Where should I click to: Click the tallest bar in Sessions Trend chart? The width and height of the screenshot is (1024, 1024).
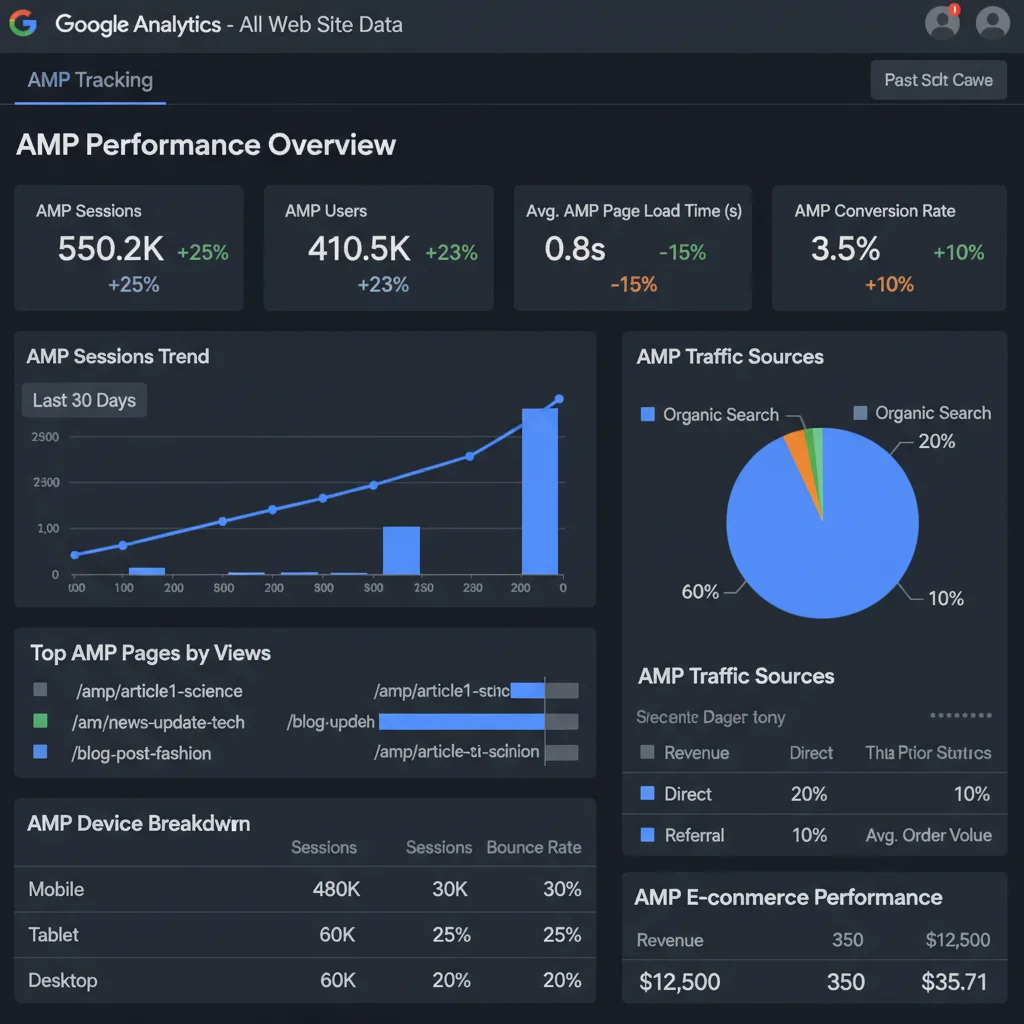539,491
